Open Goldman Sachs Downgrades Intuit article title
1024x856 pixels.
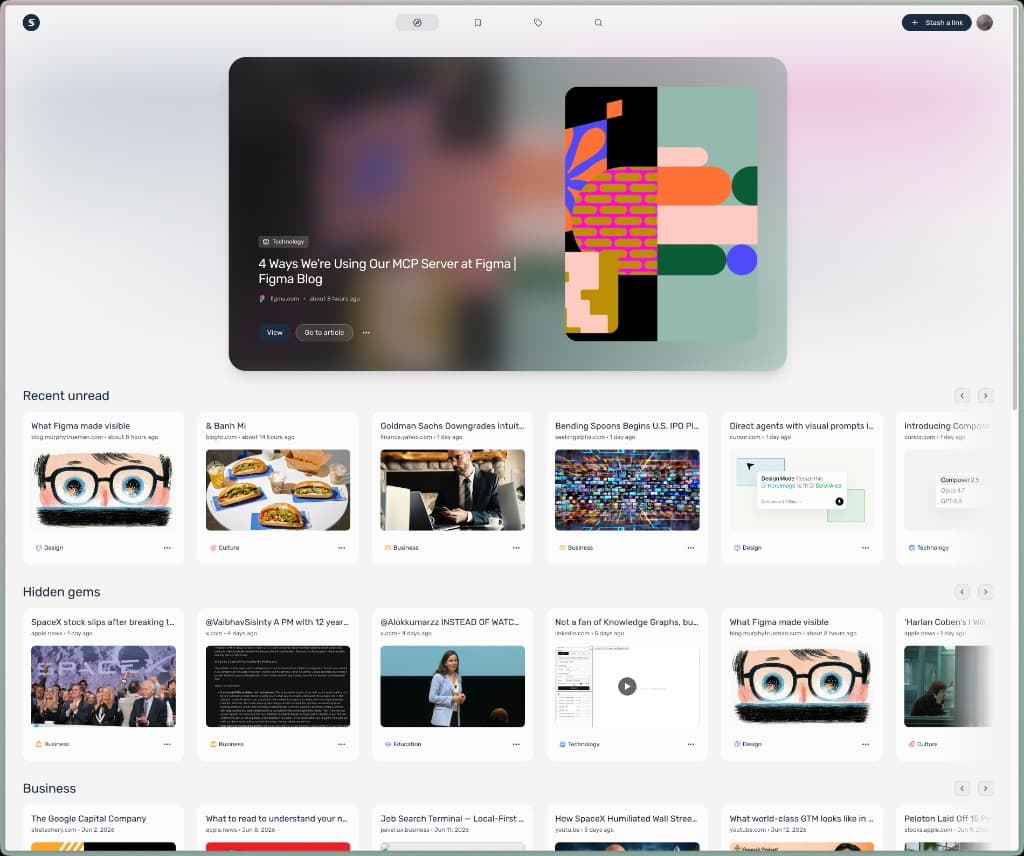(x=452, y=426)
